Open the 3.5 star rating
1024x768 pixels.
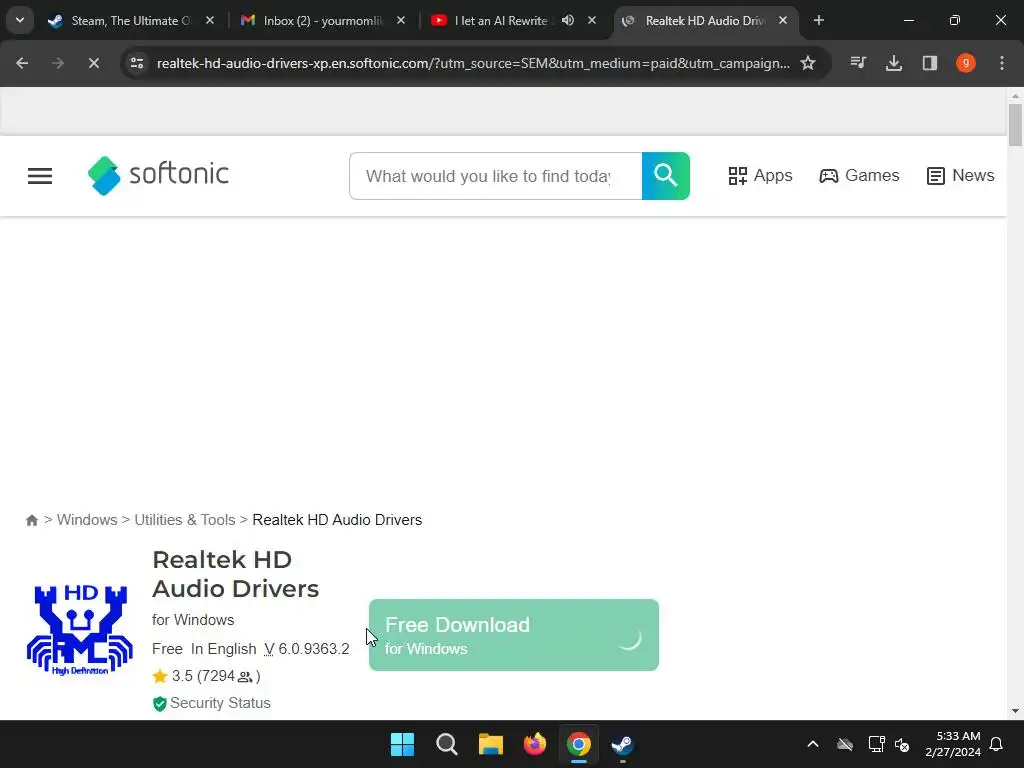tap(206, 676)
